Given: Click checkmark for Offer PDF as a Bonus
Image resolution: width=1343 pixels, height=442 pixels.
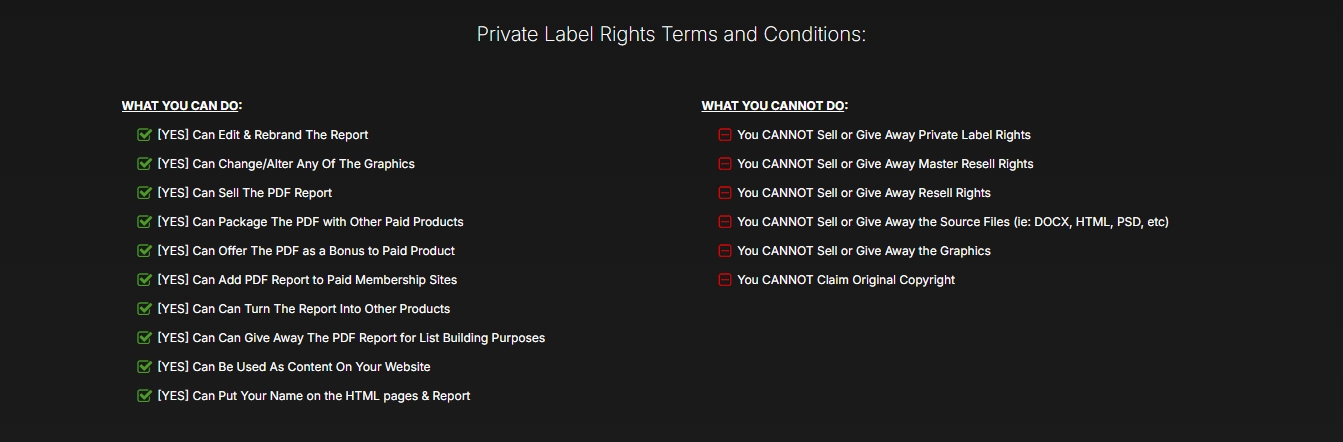Looking at the screenshot, I should (x=144, y=251).
